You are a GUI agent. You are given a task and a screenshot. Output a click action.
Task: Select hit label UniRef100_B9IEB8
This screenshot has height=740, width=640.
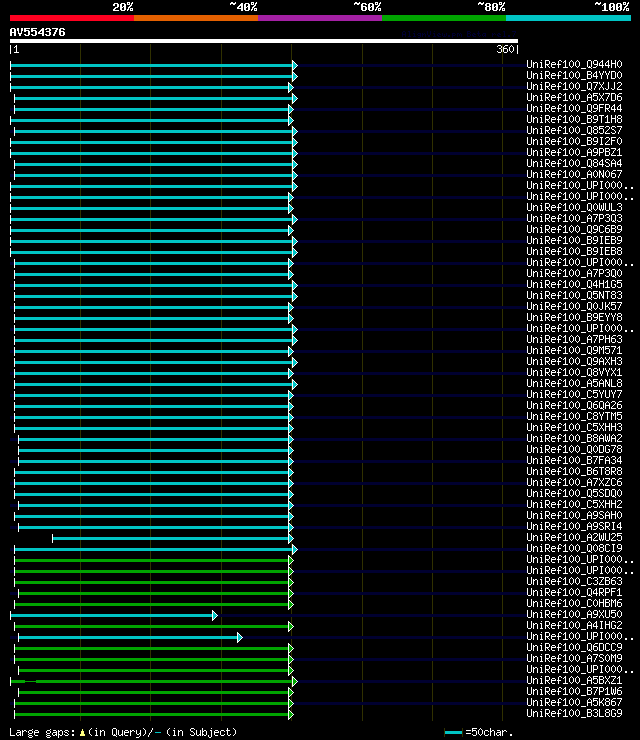574,251
